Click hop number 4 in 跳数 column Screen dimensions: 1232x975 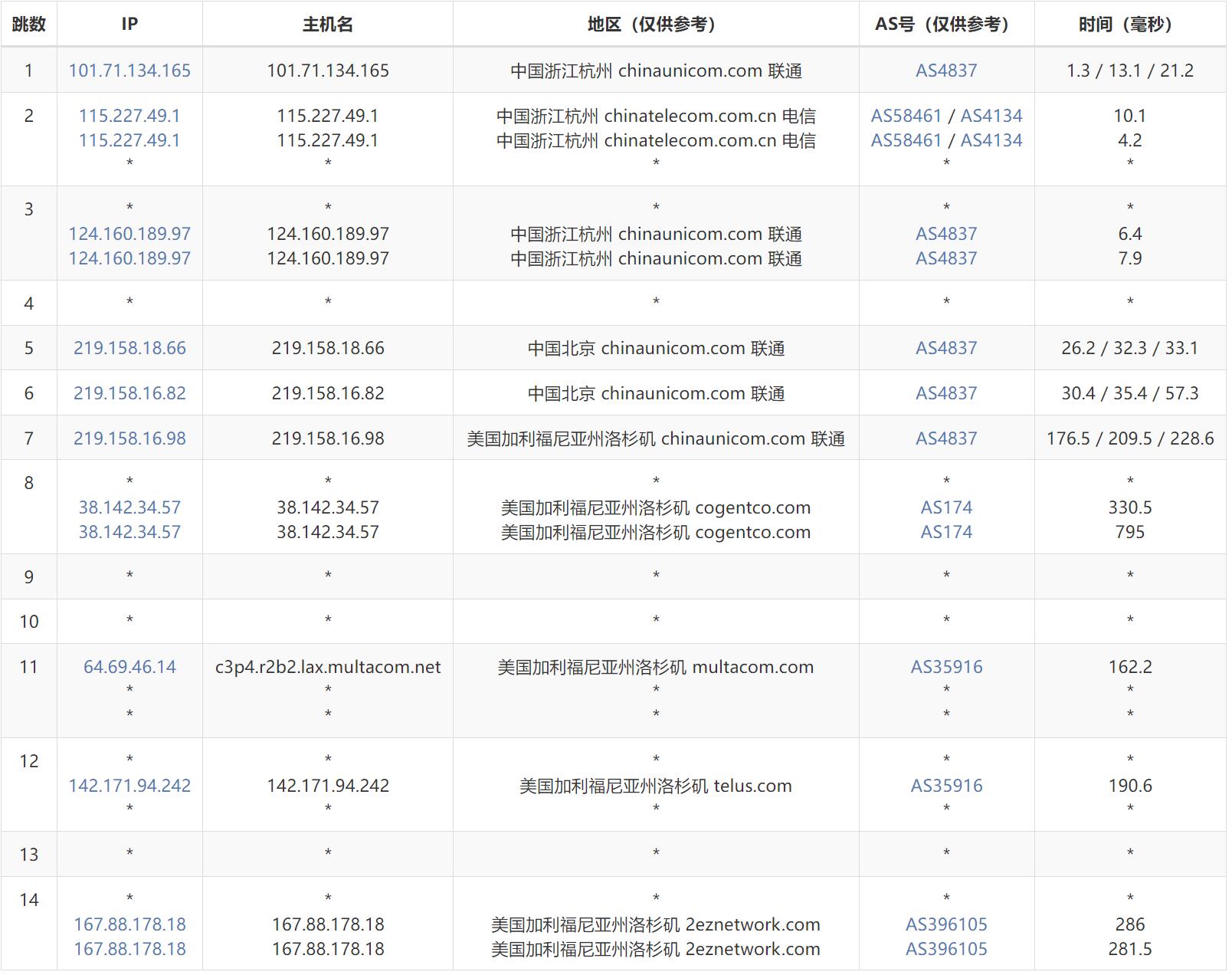(29, 304)
